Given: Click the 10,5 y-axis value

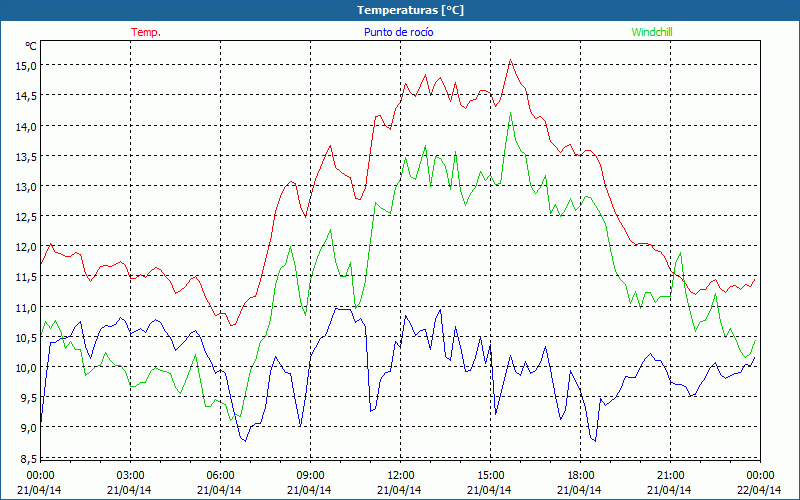Looking at the screenshot, I should [x=26, y=337].
